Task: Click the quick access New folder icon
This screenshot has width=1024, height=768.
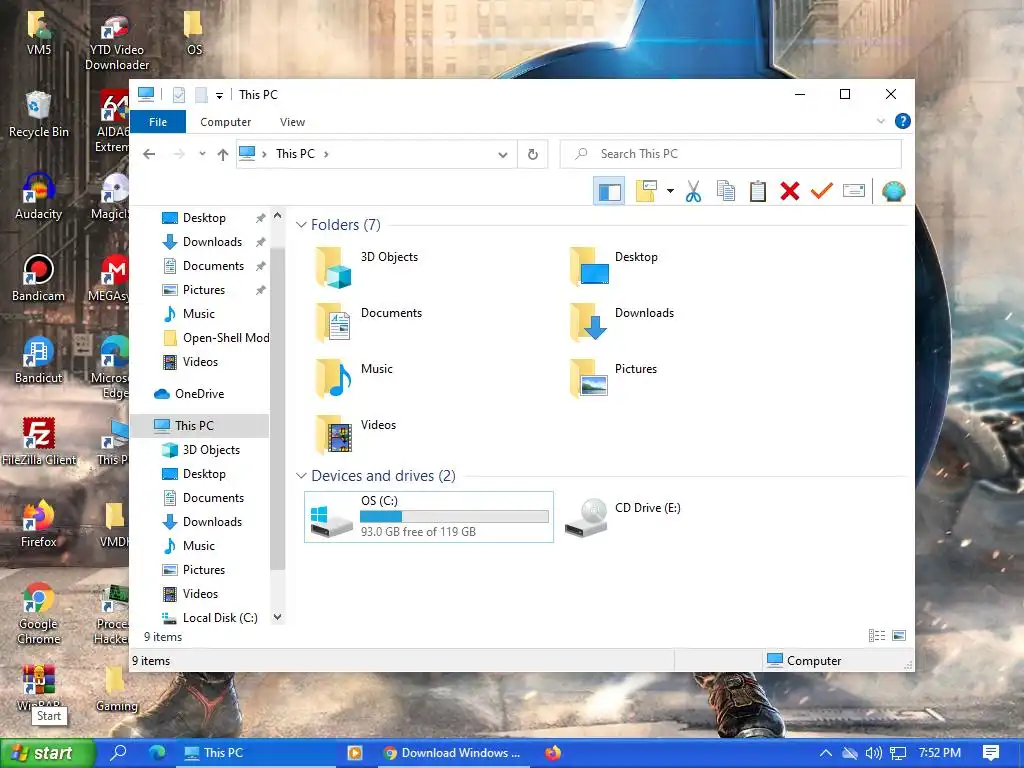Action: coord(201,95)
